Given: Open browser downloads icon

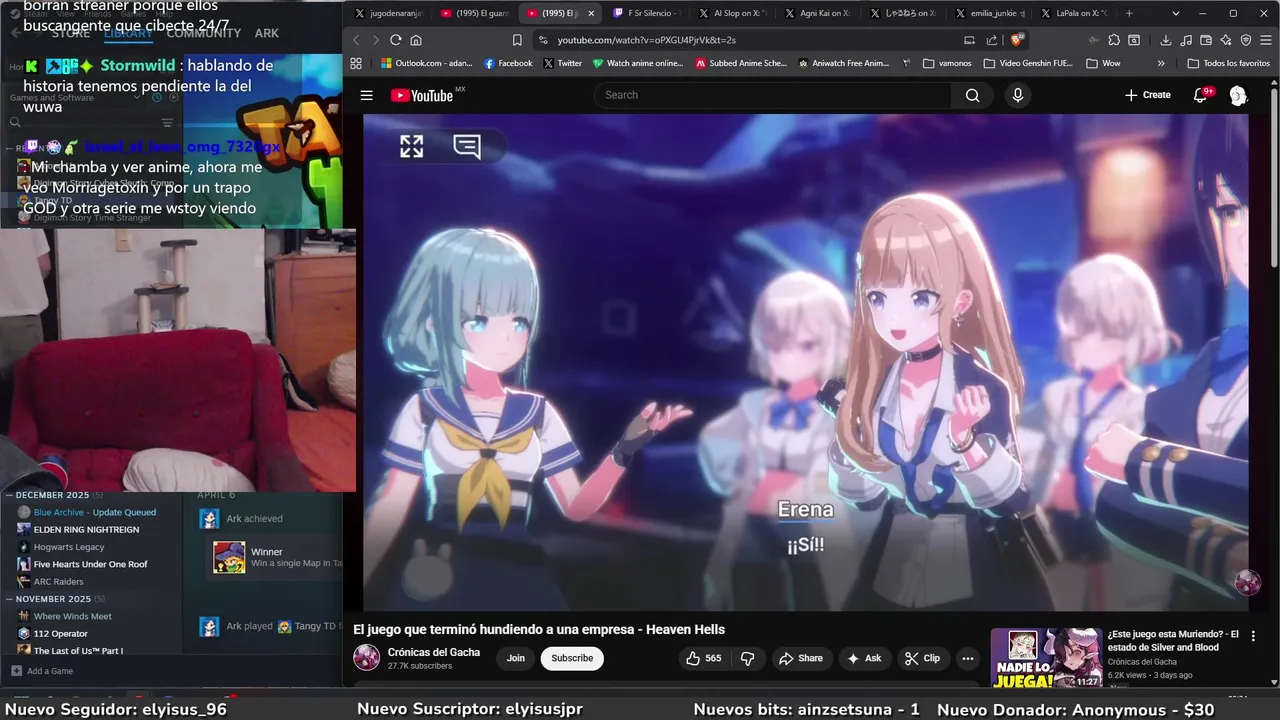Looking at the screenshot, I should coord(1166,40).
